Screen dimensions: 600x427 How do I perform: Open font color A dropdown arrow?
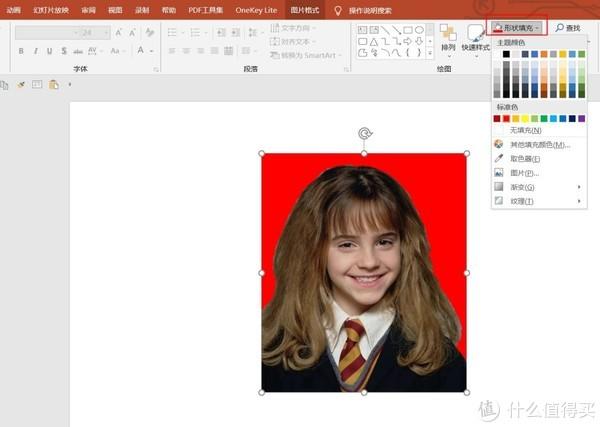(152, 51)
